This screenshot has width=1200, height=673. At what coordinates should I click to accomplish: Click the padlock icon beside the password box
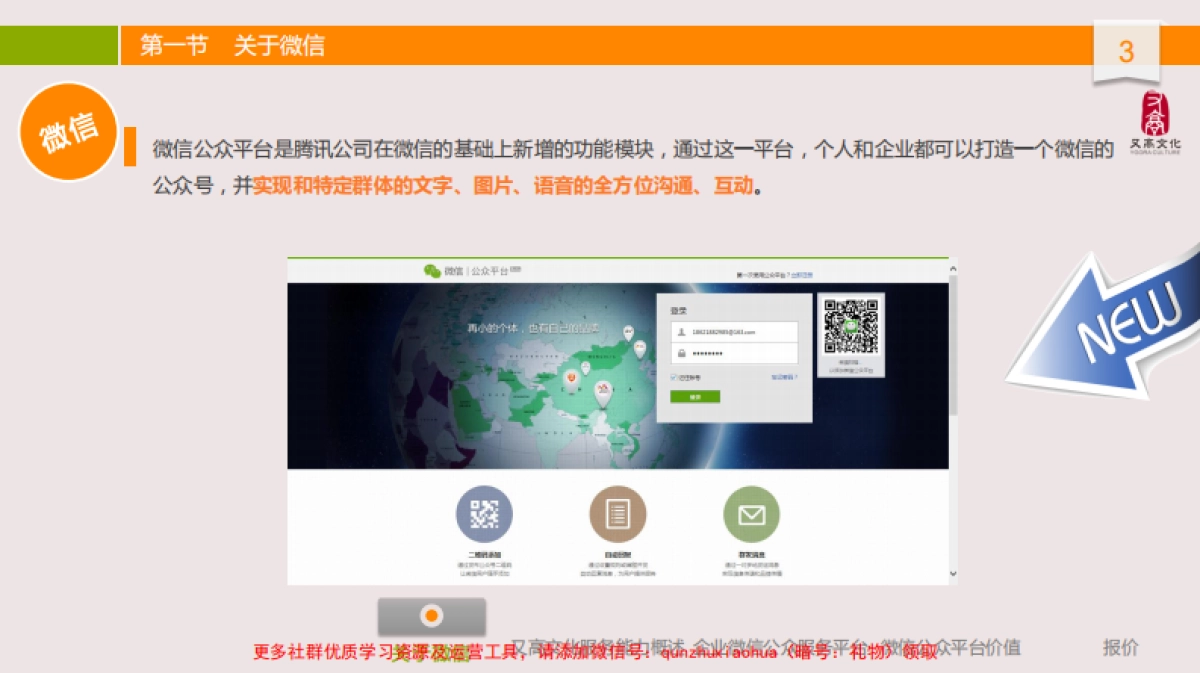pos(681,353)
